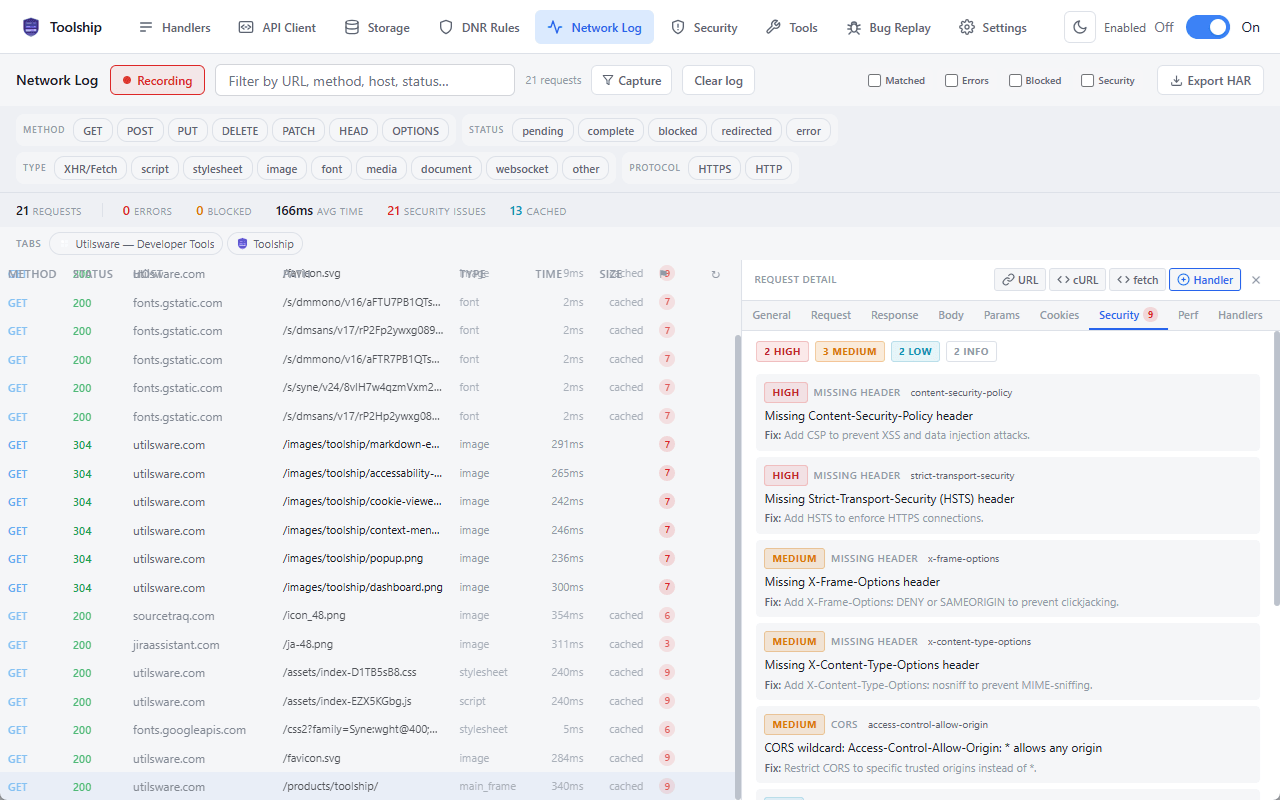Enable the Matched checkbox
1280x800 pixels.
(x=874, y=80)
